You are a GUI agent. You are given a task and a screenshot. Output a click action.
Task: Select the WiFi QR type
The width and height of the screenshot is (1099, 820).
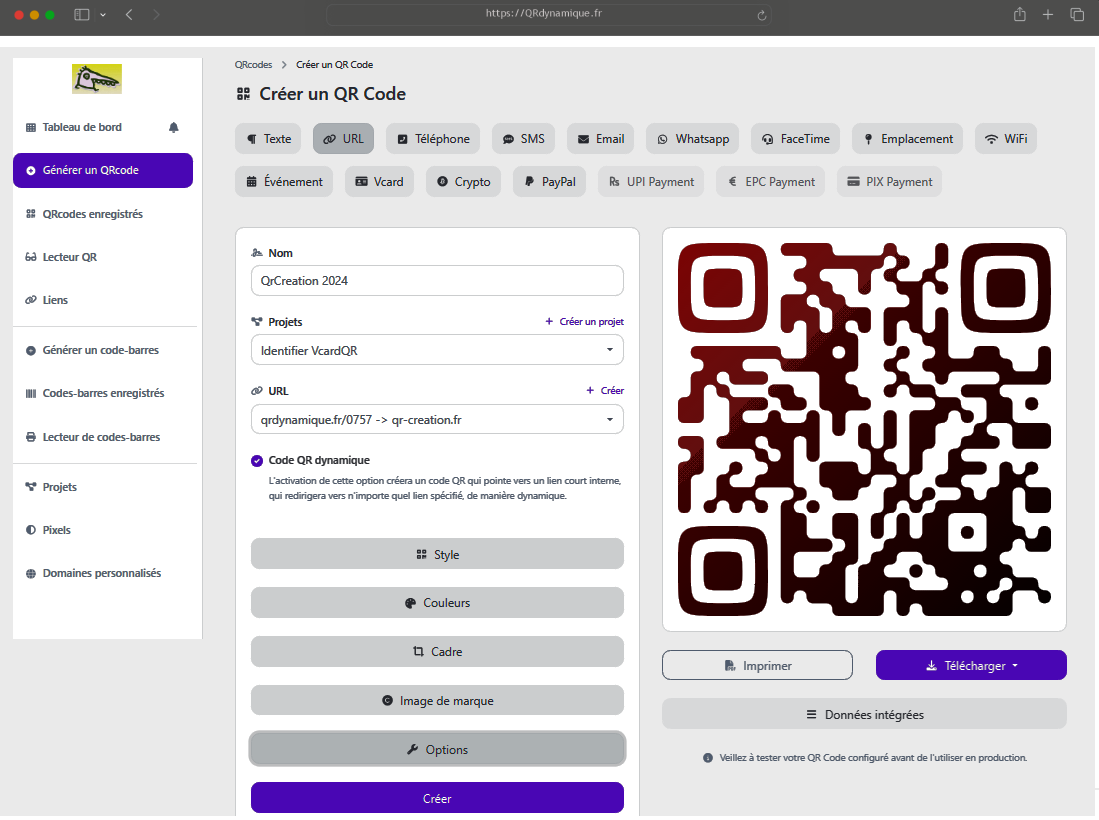tap(1006, 139)
